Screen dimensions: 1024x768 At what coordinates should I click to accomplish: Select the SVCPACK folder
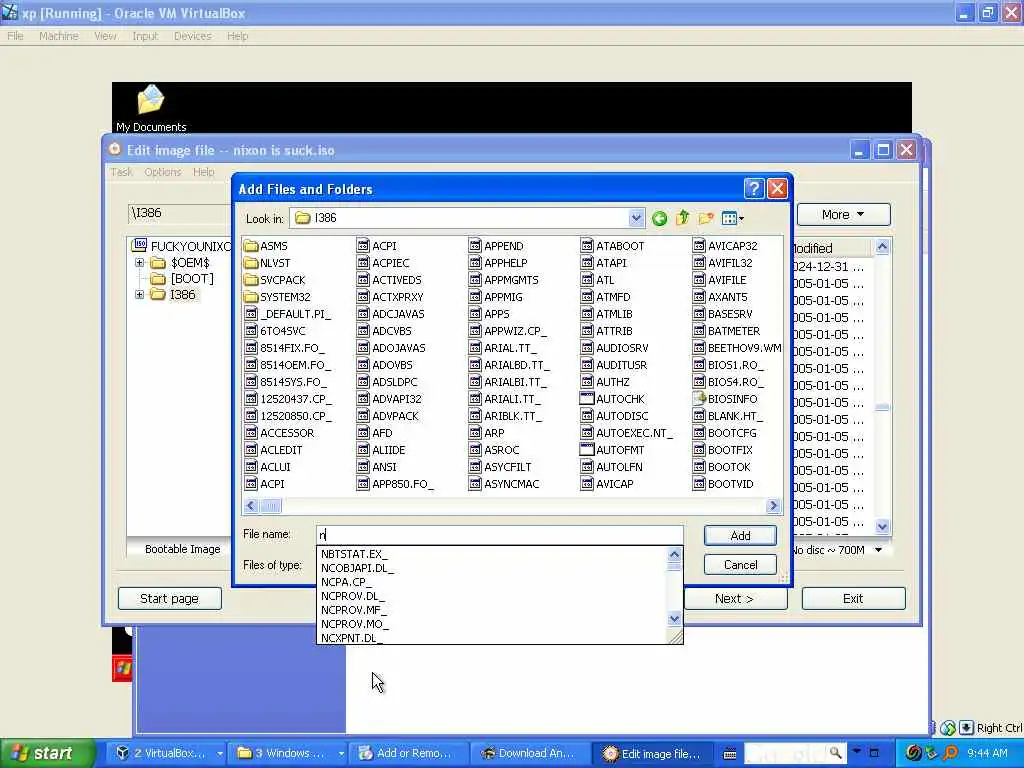pyautogui.click(x=275, y=280)
